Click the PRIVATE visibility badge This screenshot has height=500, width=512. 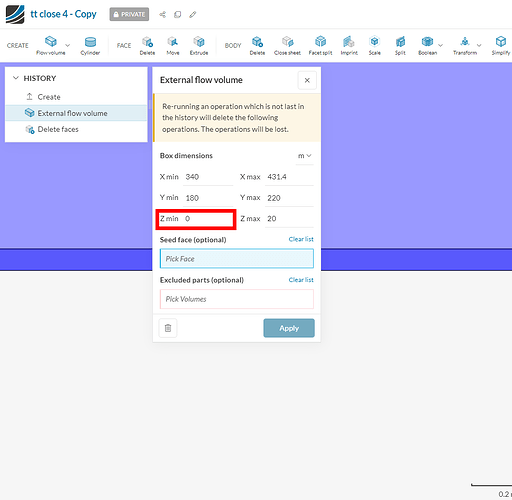tap(129, 14)
